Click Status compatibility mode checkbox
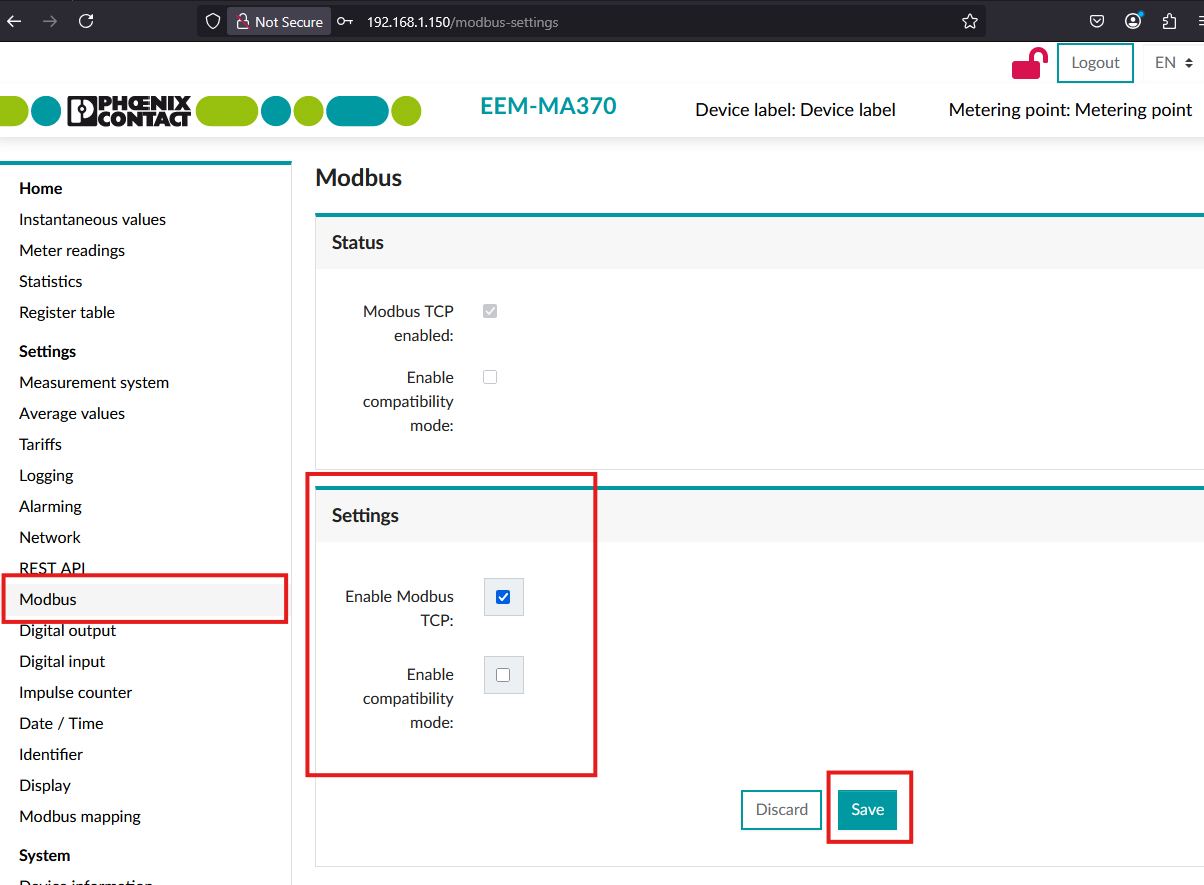This screenshot has width=1204, height=885. click(490, 377)
